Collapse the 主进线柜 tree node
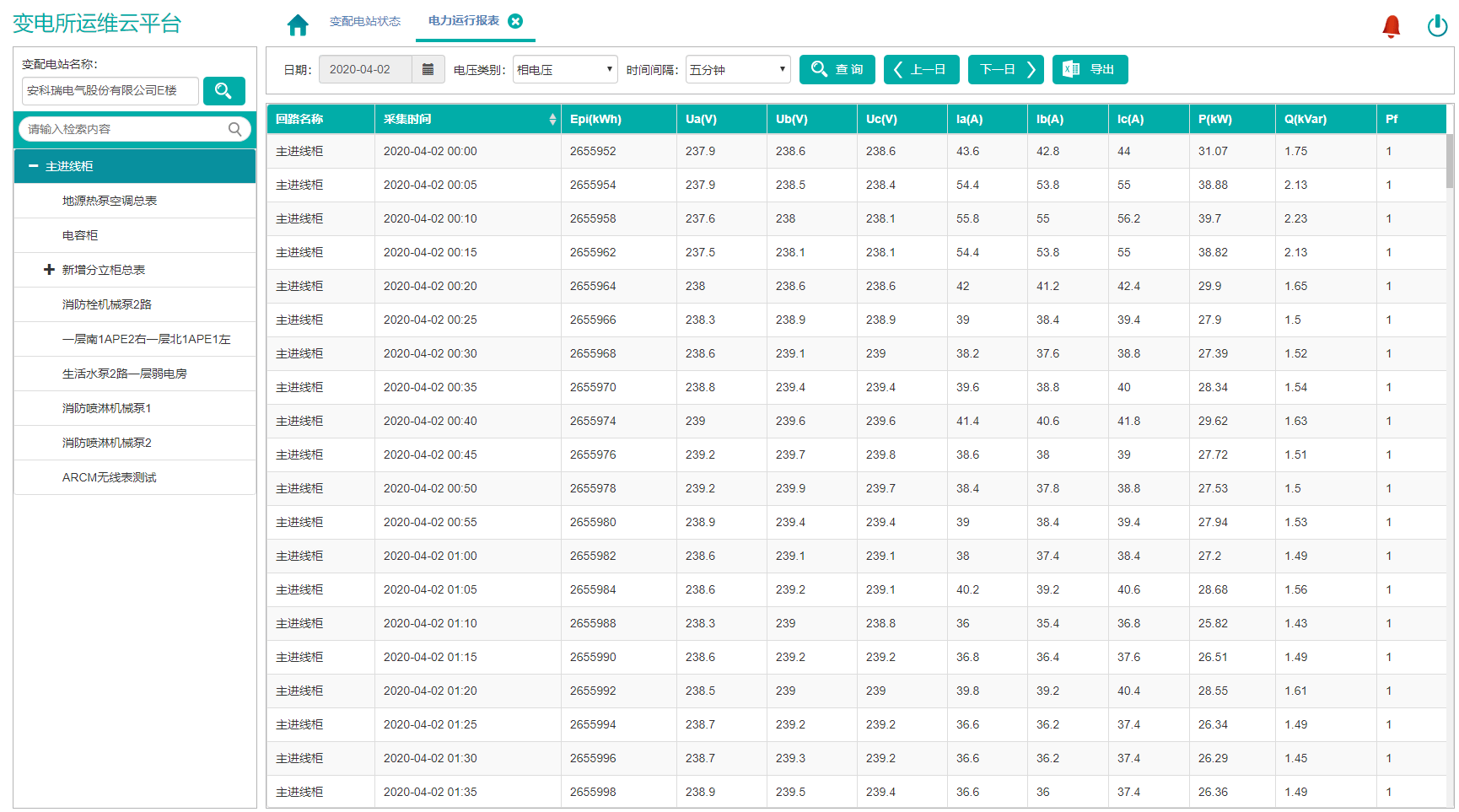The image size is (1459, 812). (x=34, y=166)
